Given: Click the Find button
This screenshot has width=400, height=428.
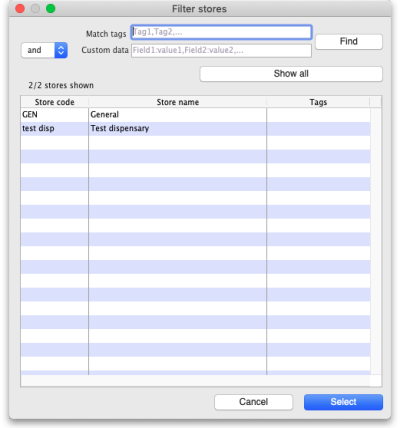Looking at the screenshot, I should tap(349, 42).
